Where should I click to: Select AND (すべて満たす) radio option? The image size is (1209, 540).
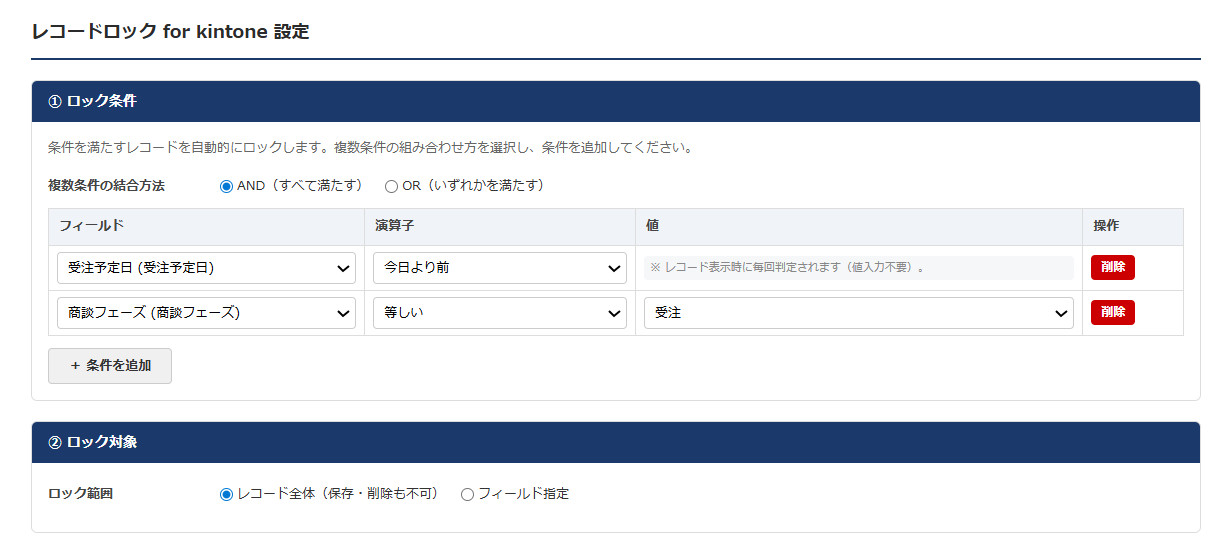226,186
